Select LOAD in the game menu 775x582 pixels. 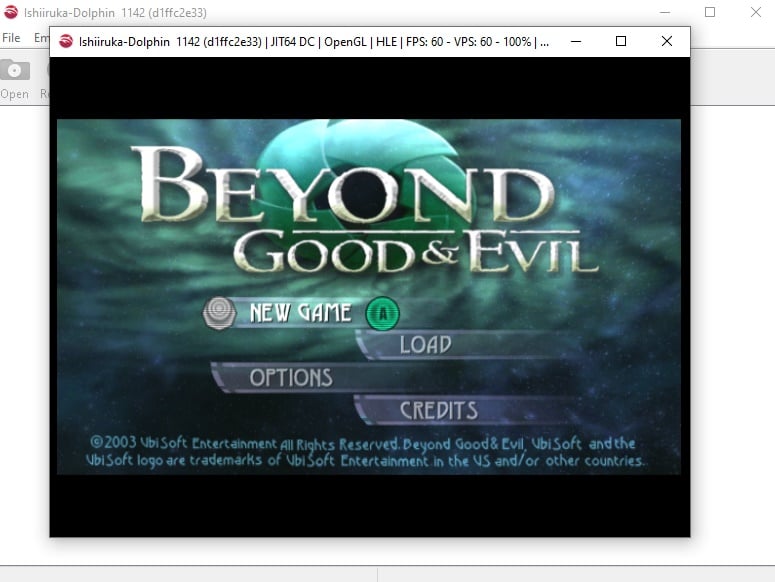(x=425, y=345)
